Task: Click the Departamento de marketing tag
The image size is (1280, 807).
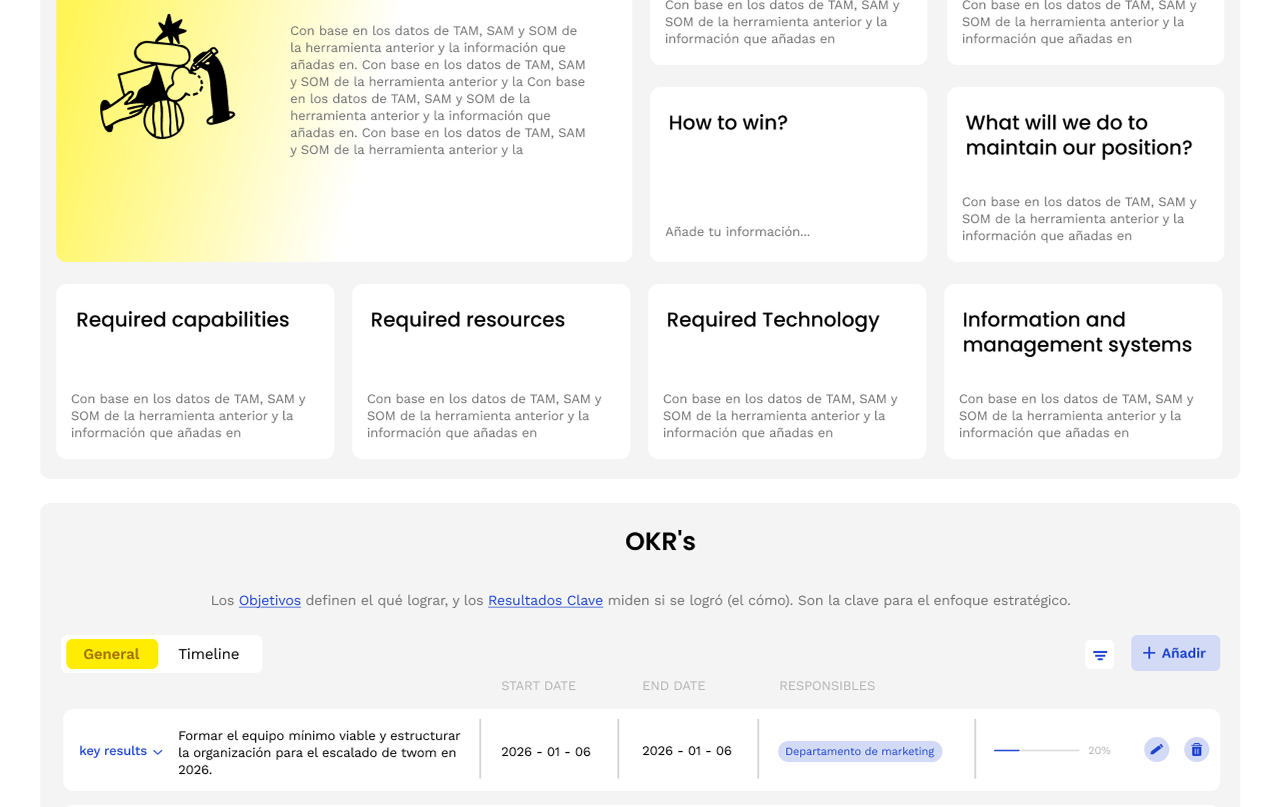Action: (x=859, y=751)
